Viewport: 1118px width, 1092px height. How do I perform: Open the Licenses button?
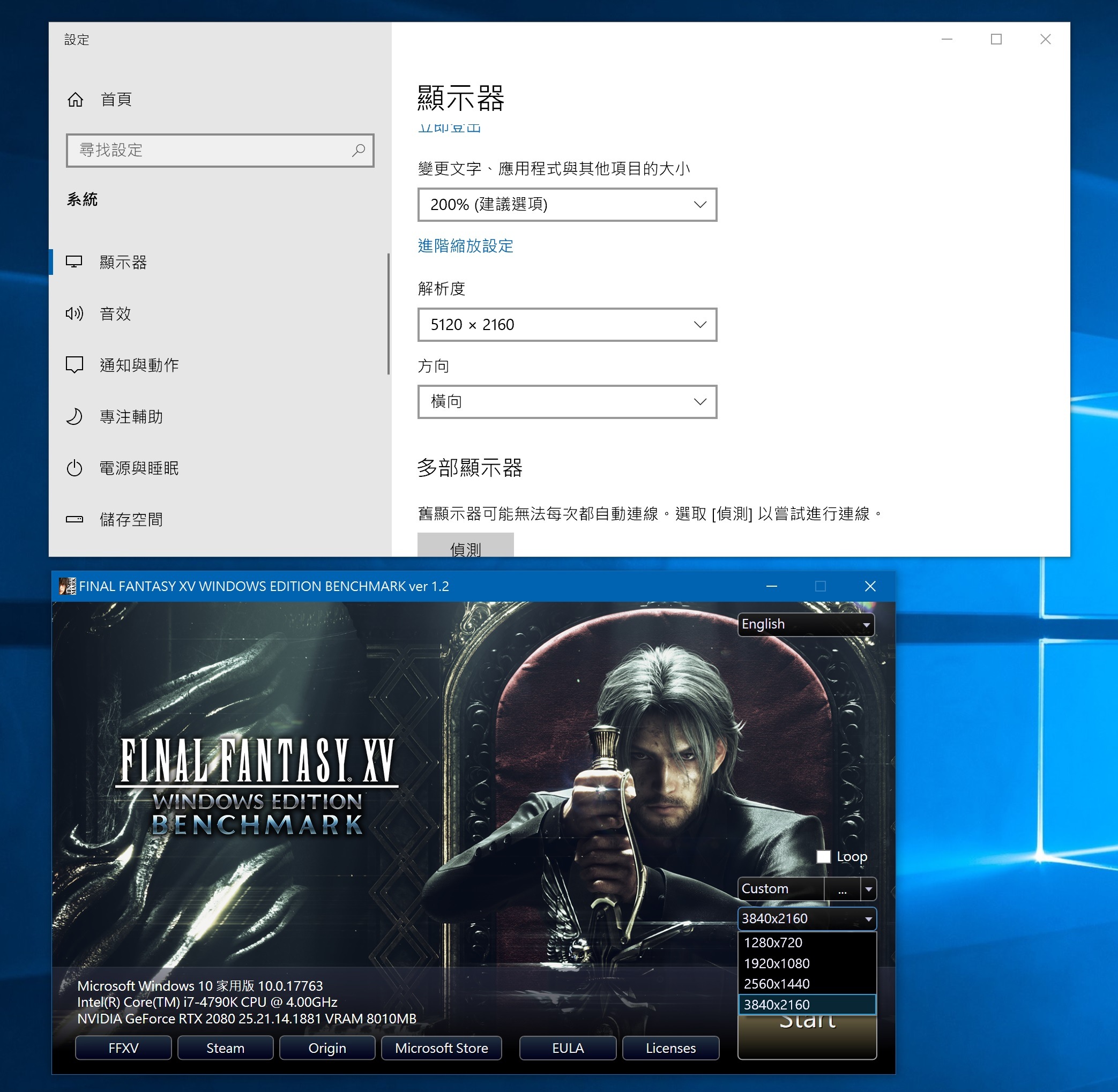670,1048
